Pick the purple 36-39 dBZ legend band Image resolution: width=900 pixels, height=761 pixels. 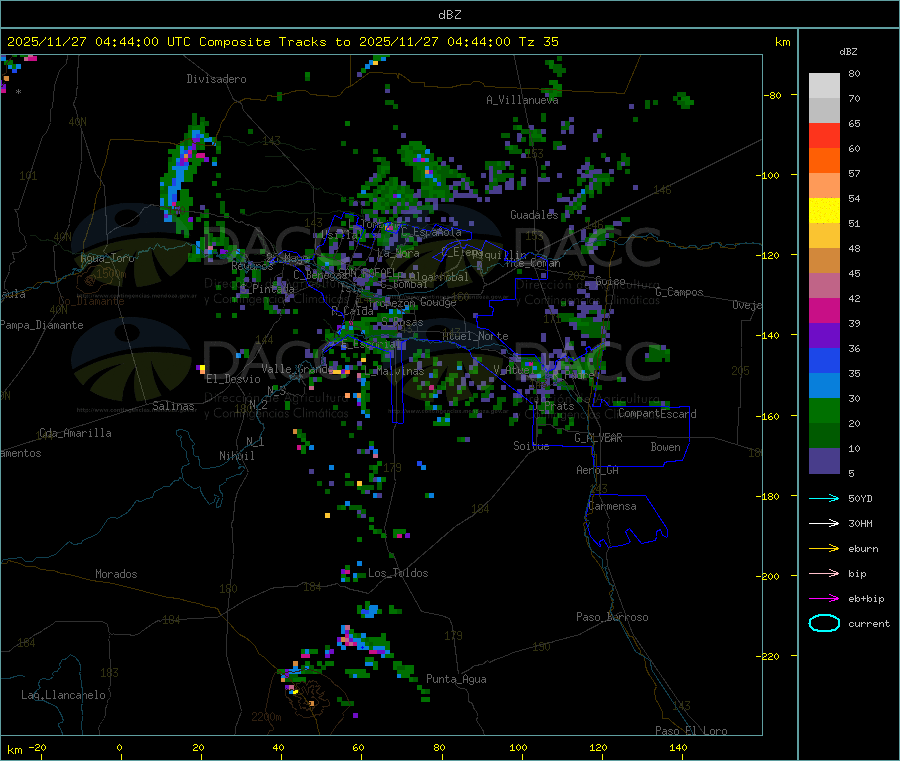[824, 336]
